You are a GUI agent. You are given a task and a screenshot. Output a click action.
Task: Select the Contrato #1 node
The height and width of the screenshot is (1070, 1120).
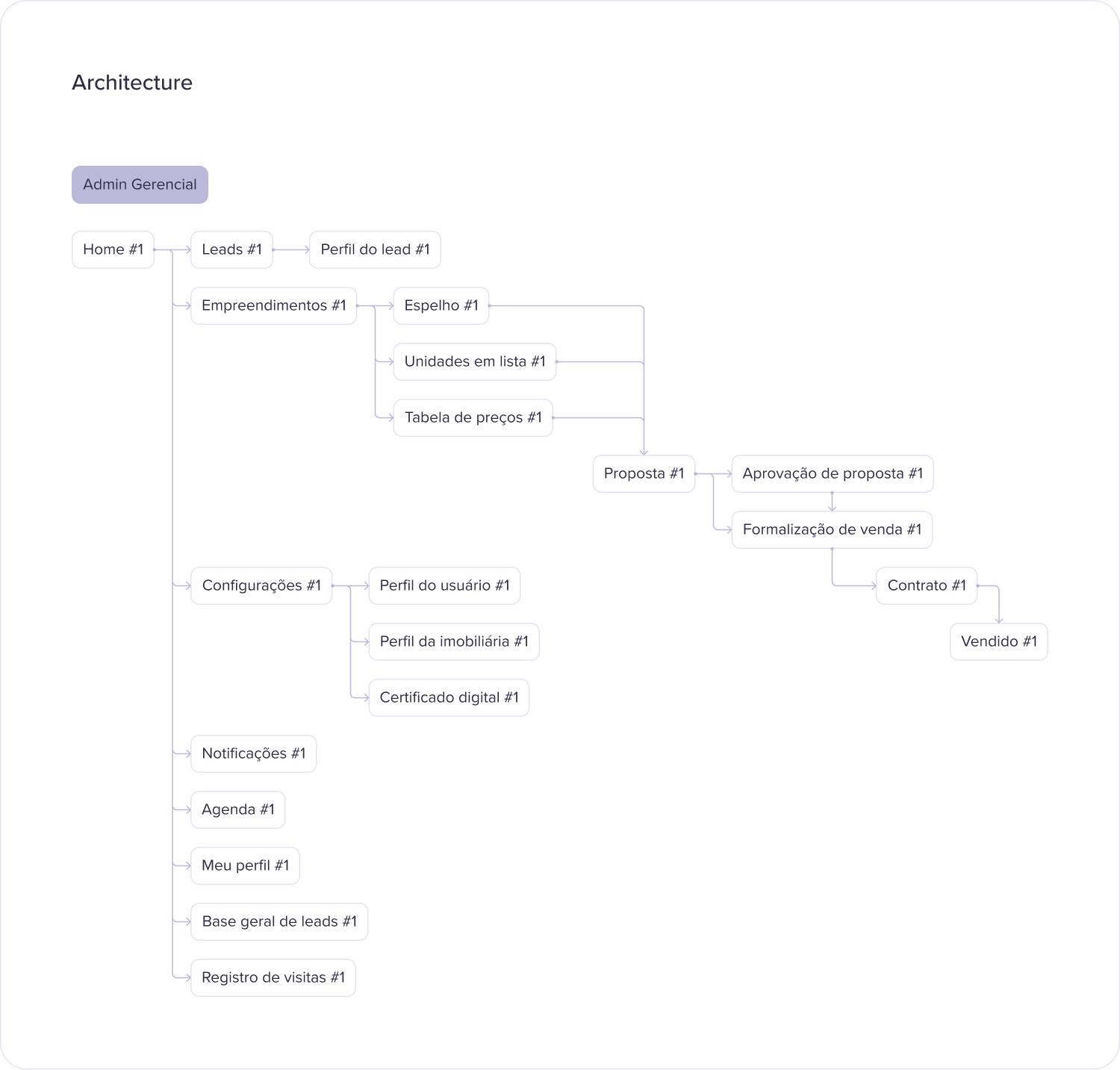point(926,585)
